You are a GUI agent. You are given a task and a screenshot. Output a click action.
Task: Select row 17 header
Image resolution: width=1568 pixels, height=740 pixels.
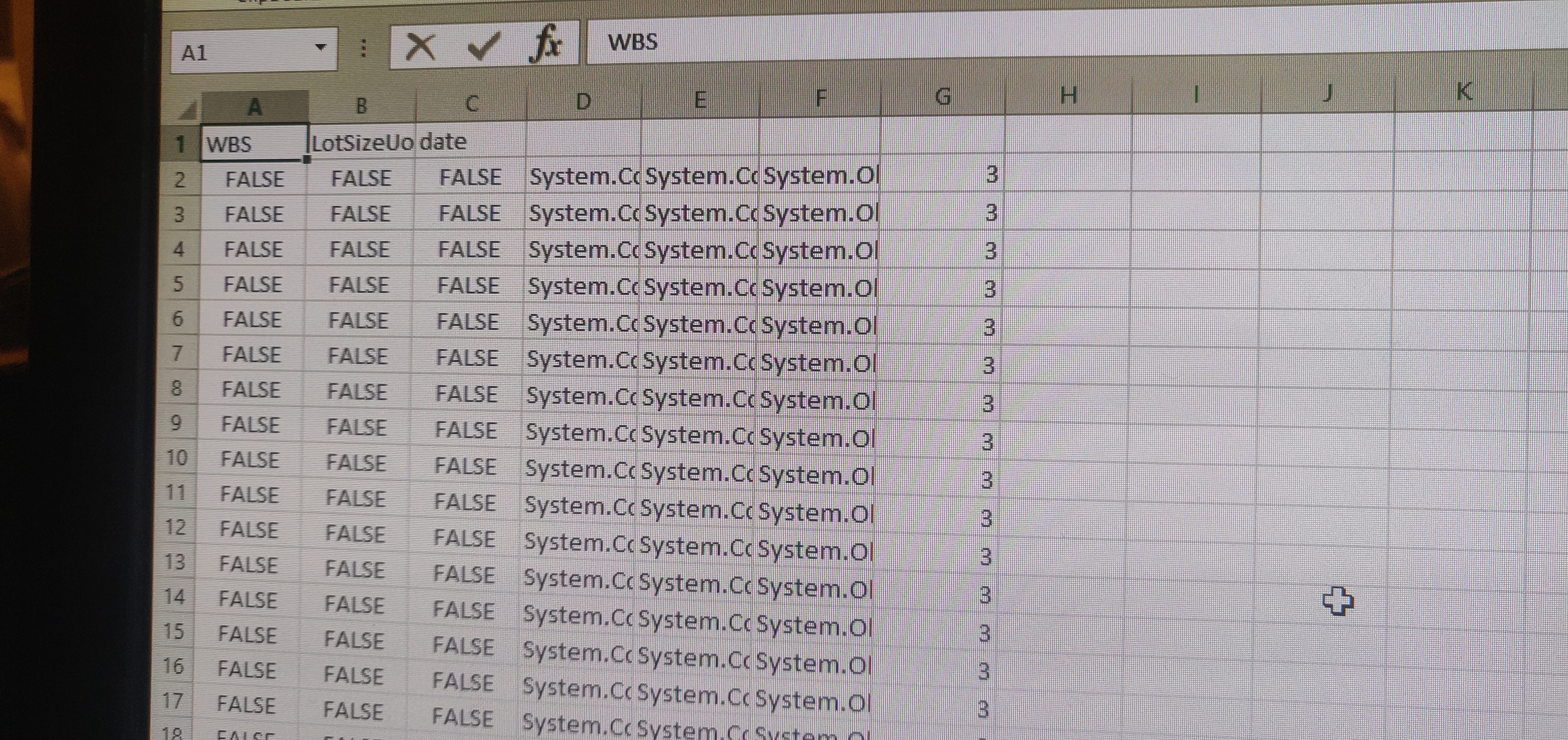(x=172, y=701)
